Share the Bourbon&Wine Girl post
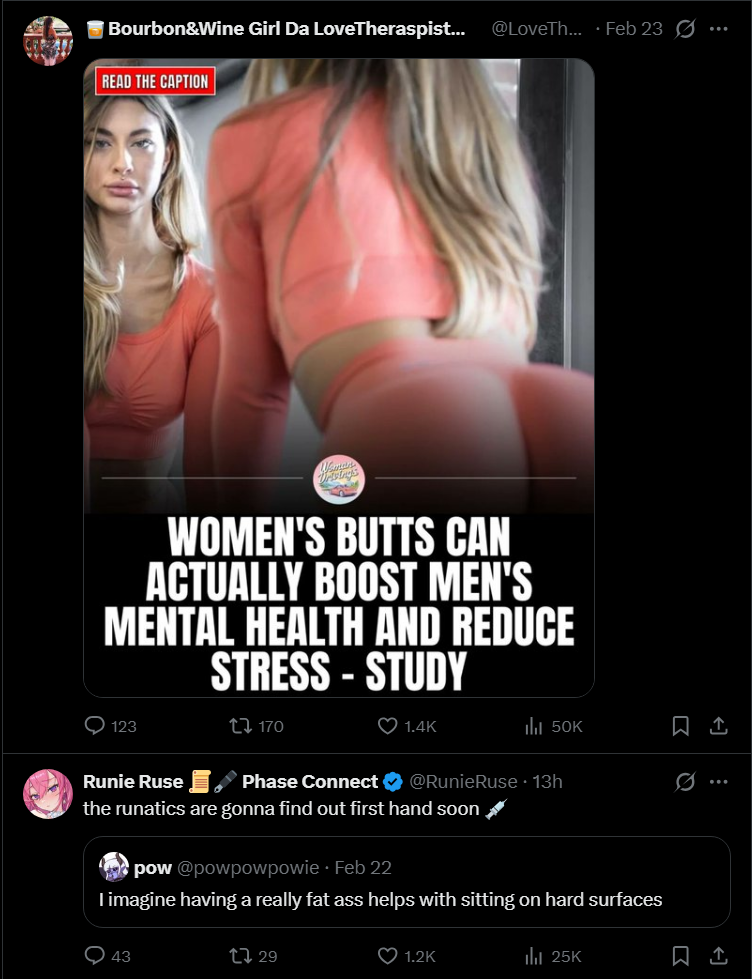This screenshot has height=979, width=752. pyautogui.click(x=718, y=726)
